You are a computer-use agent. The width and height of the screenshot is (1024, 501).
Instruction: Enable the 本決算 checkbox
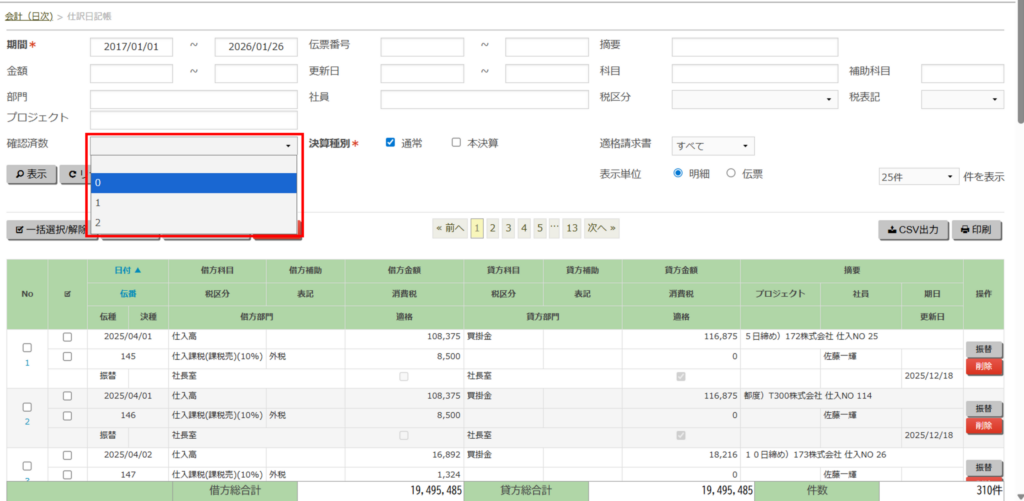(456, 143)
